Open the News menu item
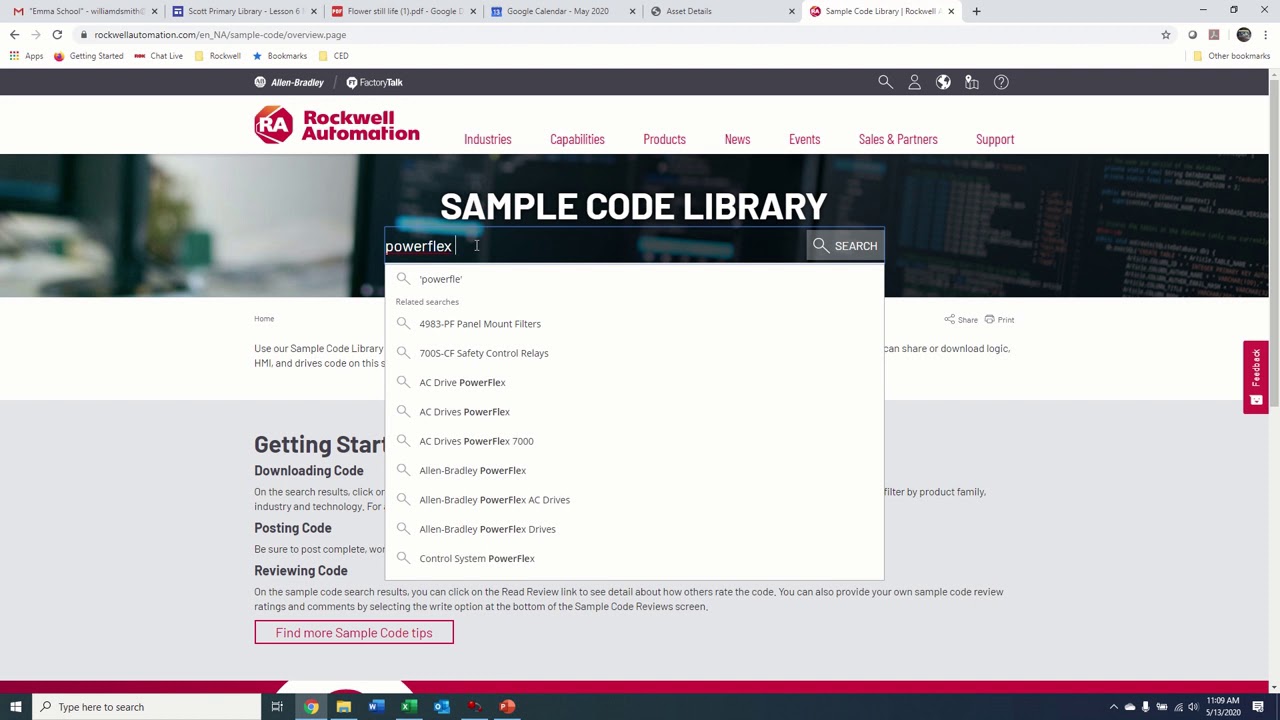Viewport: 1280px width, 720px height. [737, 140]
